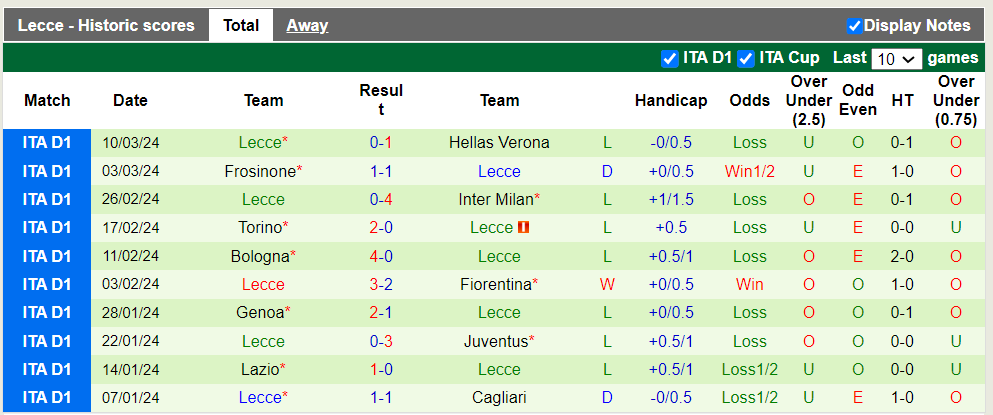
Task: Click the ITA D1 badge for 10/03/24
Action: pos(47,143)
